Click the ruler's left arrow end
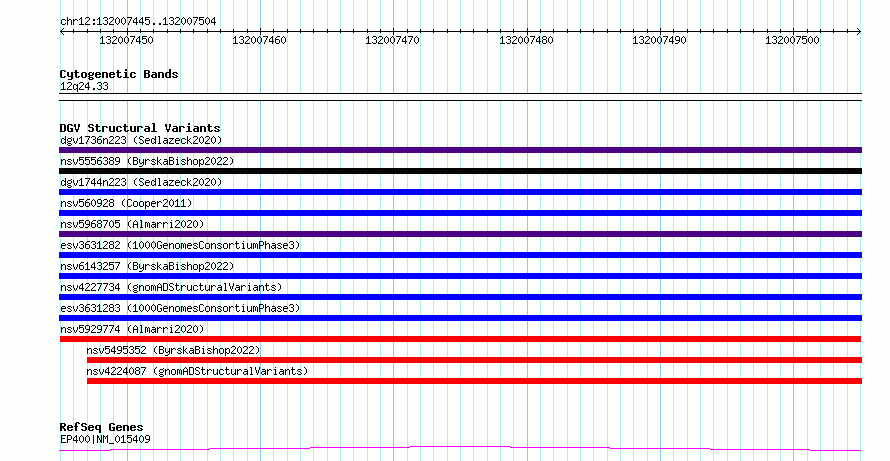This screenshot has height=461, width=890. (62, 32)
